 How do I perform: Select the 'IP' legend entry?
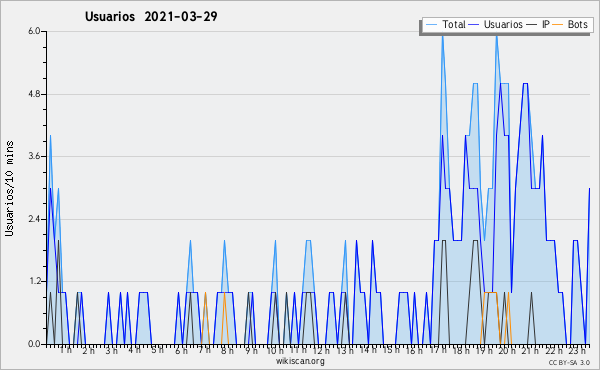(x=546, y=24)
